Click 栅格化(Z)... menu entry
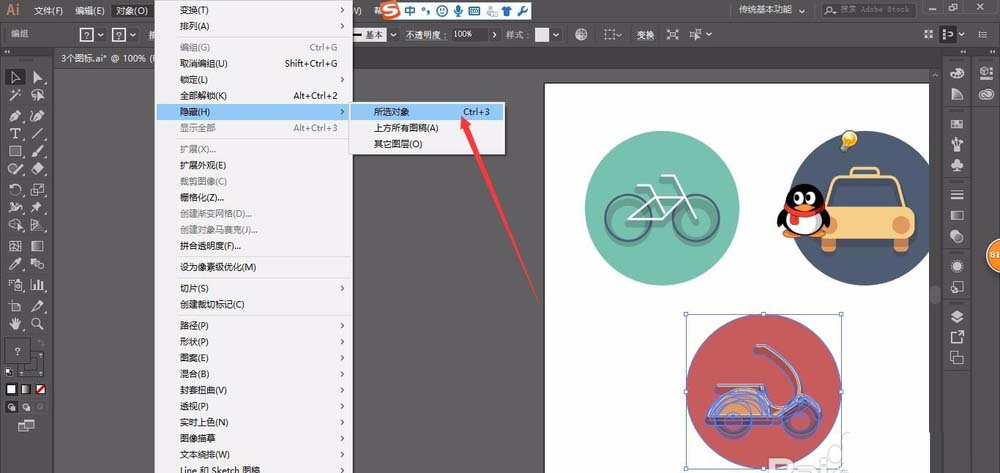 [254, 198]
